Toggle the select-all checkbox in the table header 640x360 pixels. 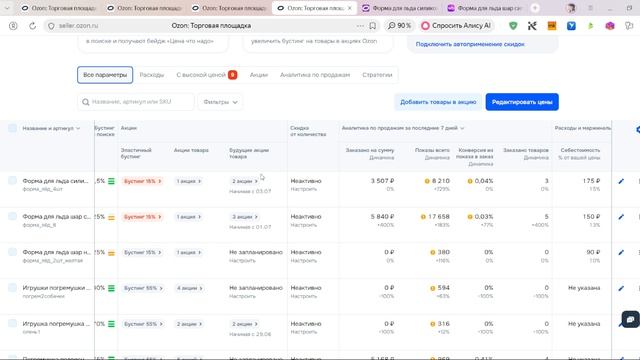12,128
